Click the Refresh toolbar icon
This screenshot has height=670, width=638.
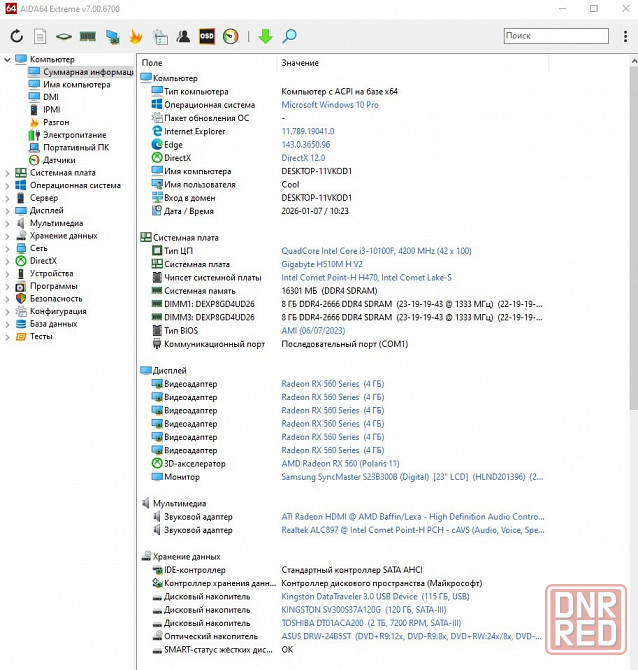pyautogui.click(x=16, y=36)
